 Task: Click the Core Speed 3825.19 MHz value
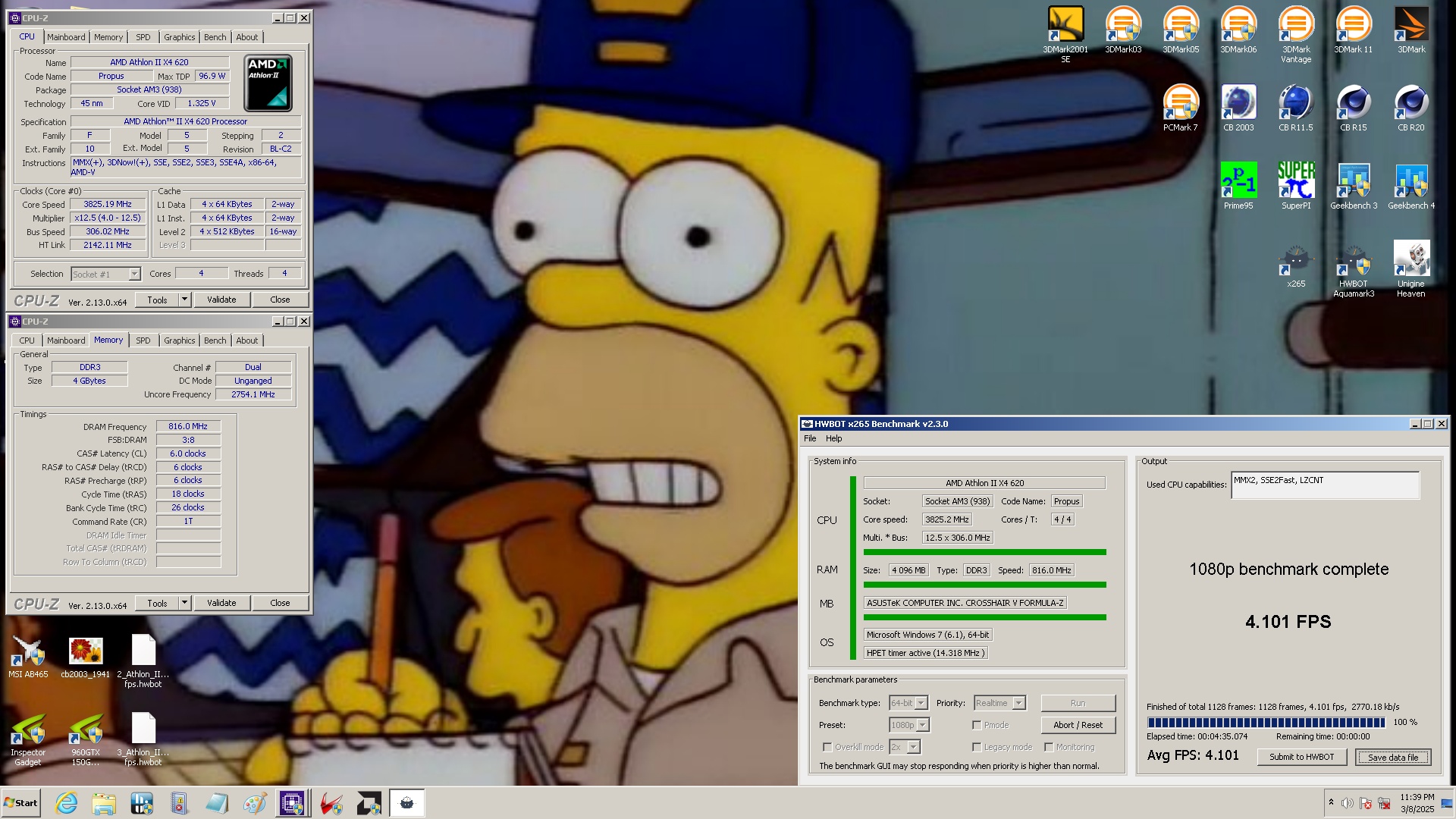(x=108, y=205)
